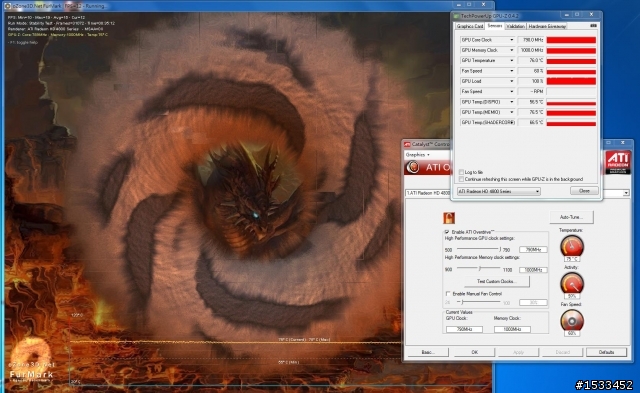Viewport: 640px width, 393px height.
Task: Click the GPU clock slider handle
Action: 500,249
